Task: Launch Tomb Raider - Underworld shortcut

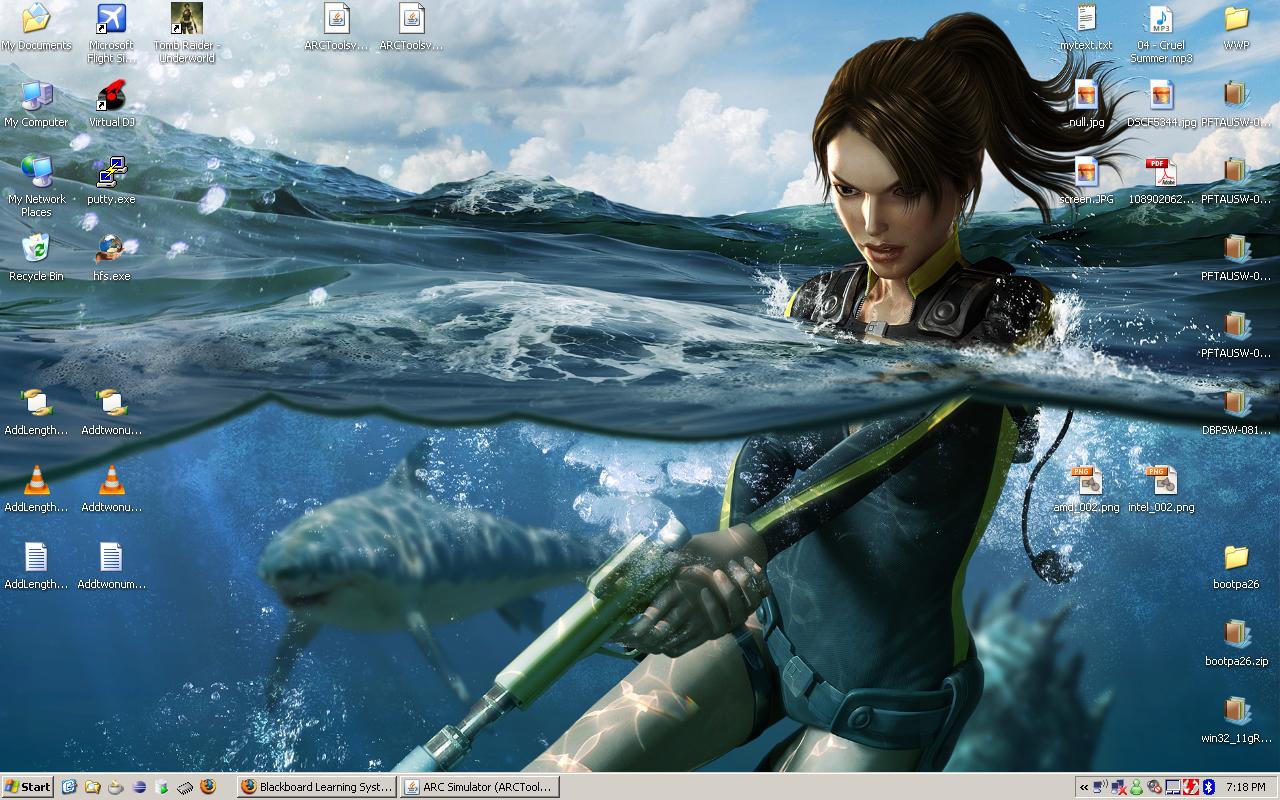Action: click(x=186, y=33)
